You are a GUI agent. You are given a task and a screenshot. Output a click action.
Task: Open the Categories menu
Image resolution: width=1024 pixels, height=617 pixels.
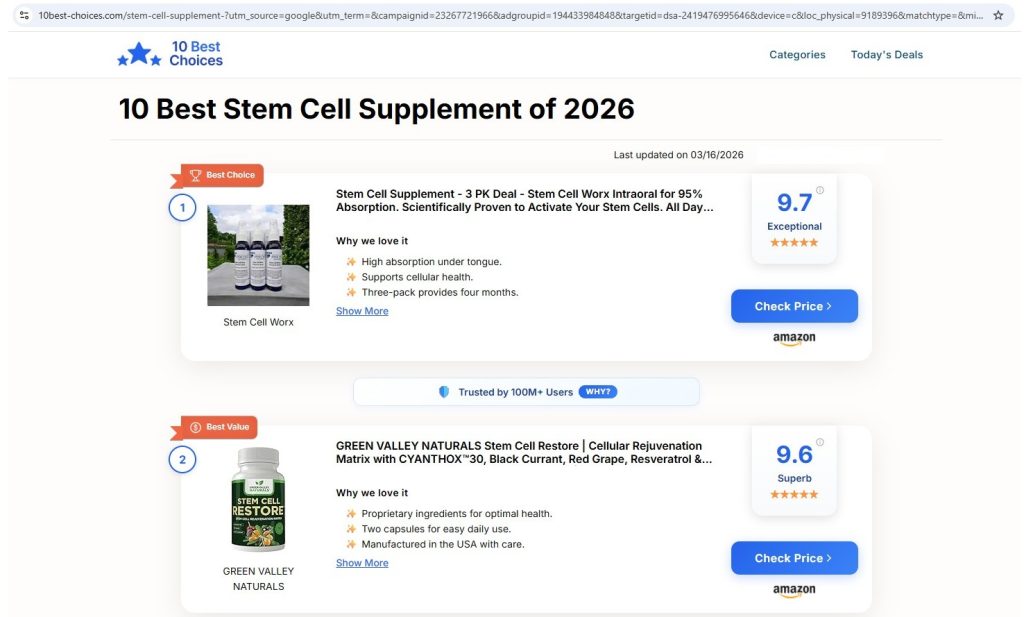click(797, 55)
